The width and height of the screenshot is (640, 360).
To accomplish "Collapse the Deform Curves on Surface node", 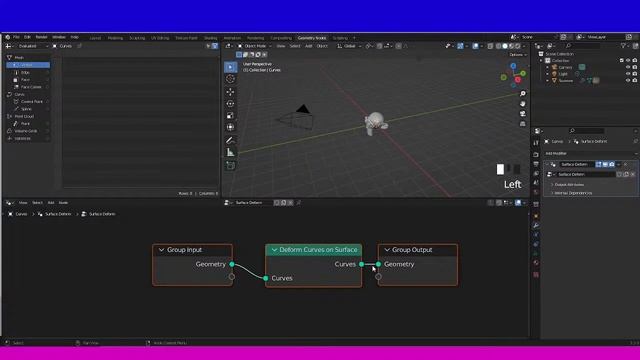I will tap(274, 250).
